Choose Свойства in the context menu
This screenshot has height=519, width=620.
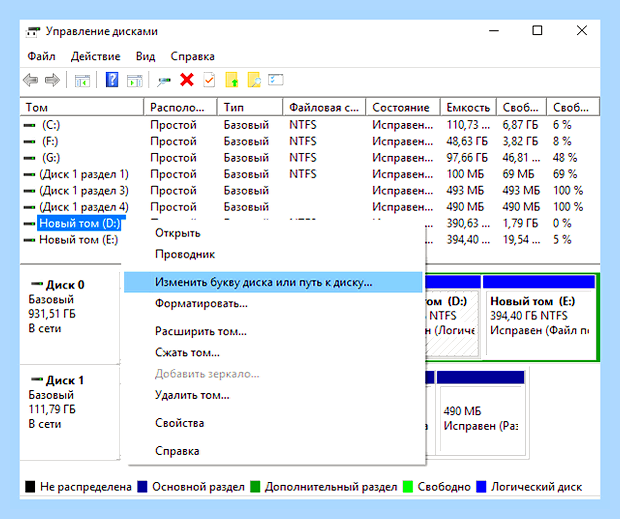273,423
